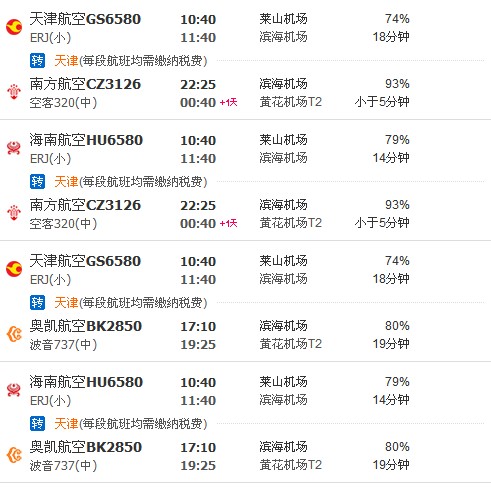The width and height of the screenshot is (491, 487).
Task: Click the +1天 next-day marker in the first itinerary
Action: click(x=229, y=102)
